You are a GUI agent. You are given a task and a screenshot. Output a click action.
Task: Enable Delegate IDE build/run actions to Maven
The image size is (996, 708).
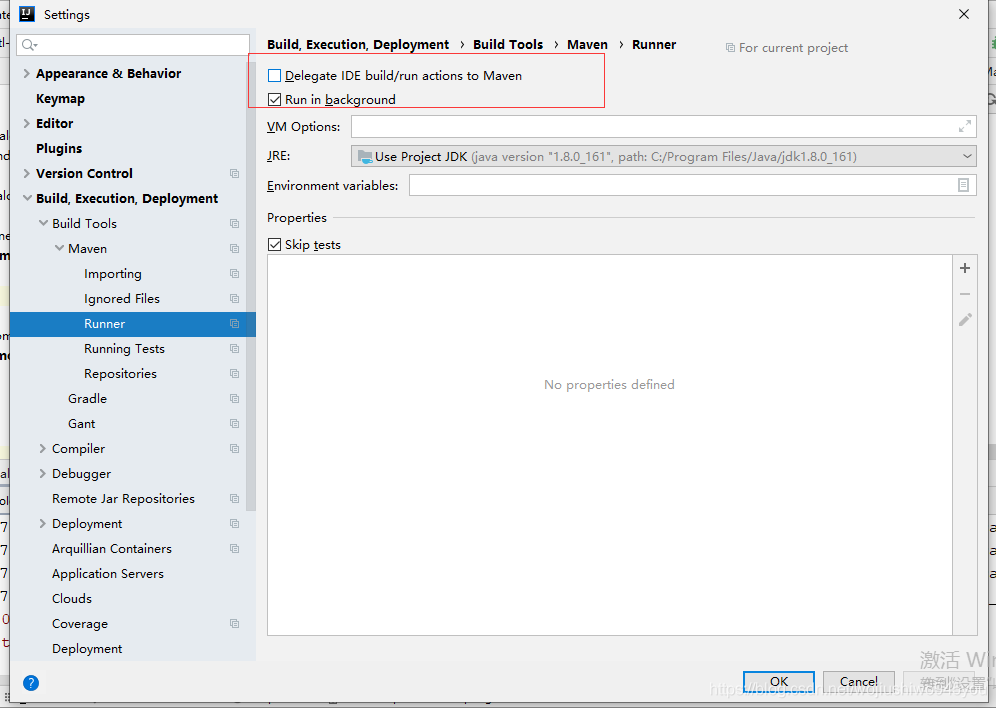(x=275, y=75)
